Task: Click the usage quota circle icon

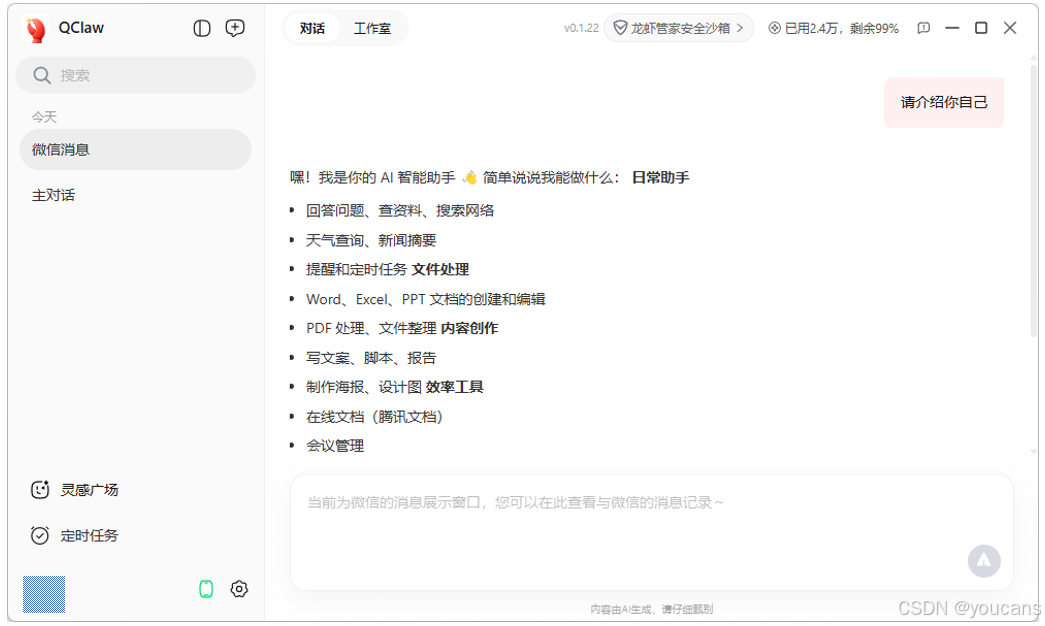Action: click(774, 28)
